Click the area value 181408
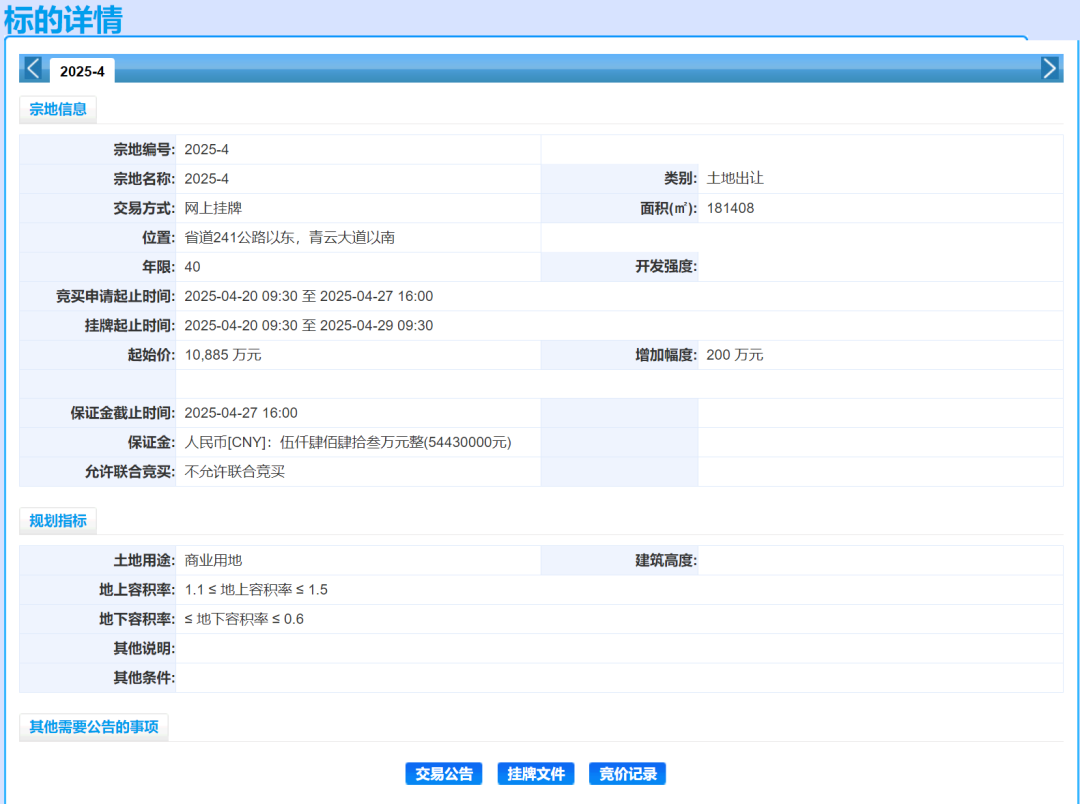Screen dimensions: 1080x804 [730, 208]
